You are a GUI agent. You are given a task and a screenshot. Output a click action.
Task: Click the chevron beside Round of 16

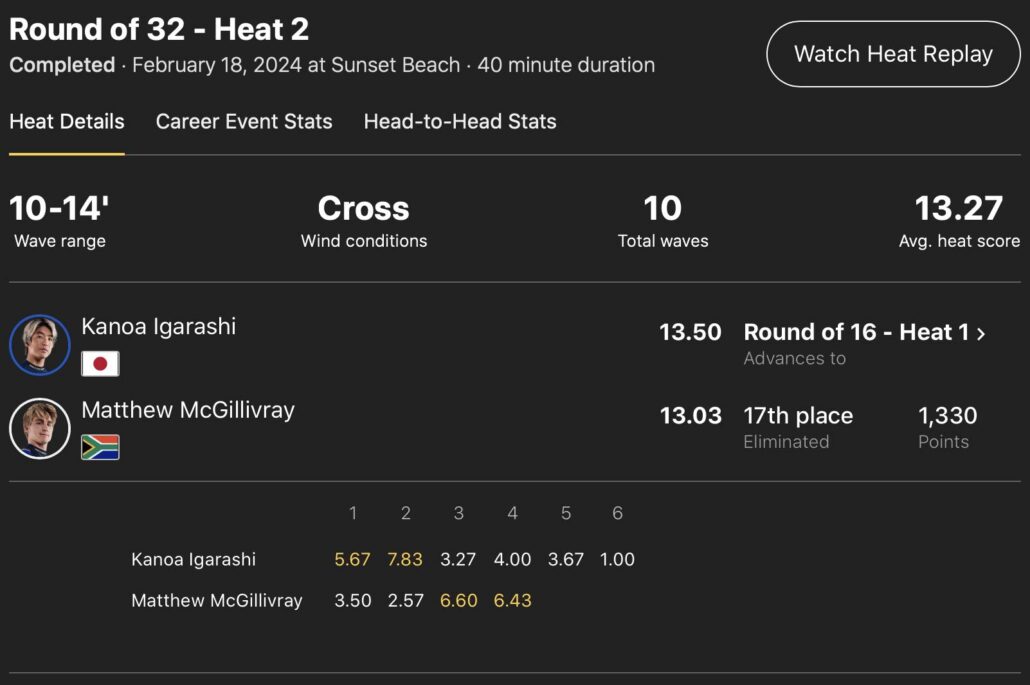pyautogui.click(x=981, y=334)
